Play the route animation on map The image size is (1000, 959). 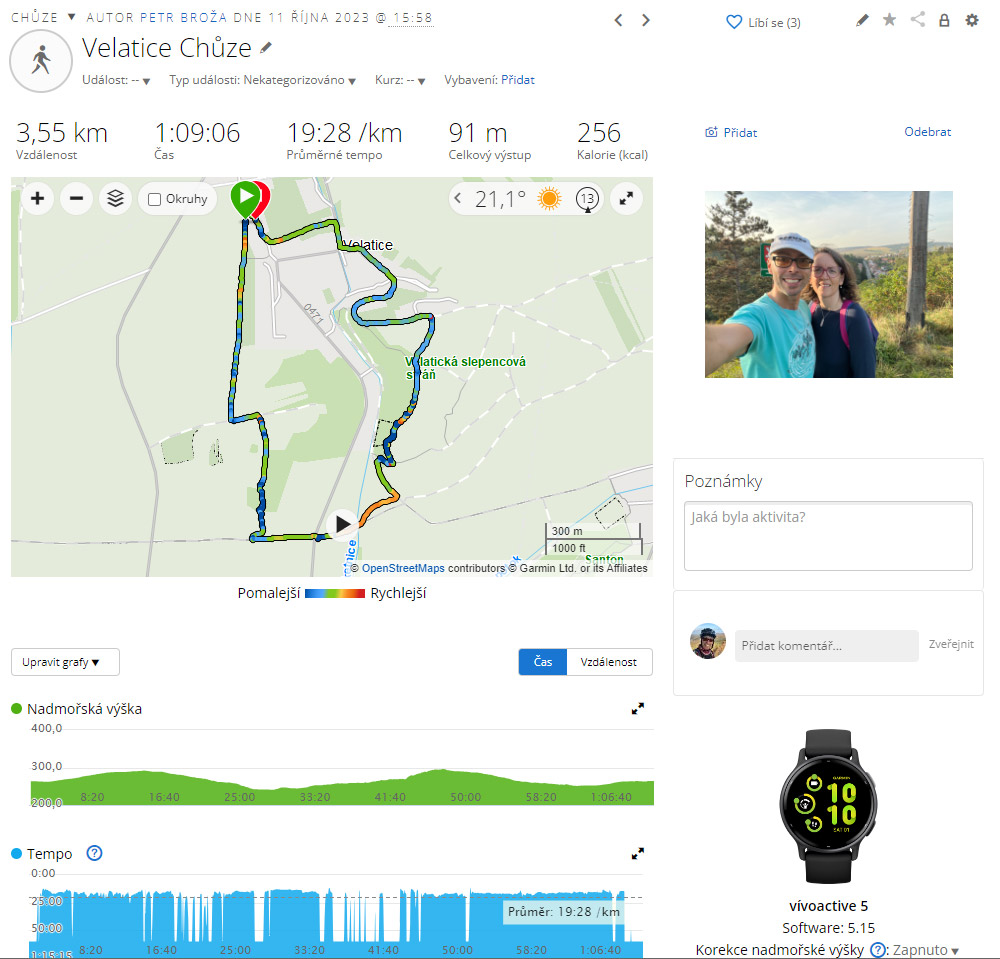(342, 524)
